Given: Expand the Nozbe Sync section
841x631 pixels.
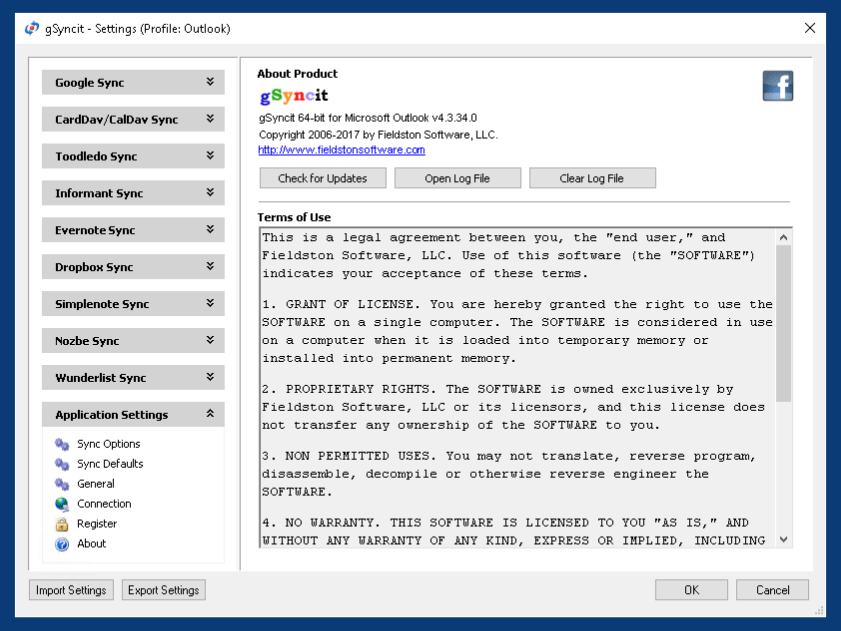Looking at the screenshot, I should (x=133, y=341).
